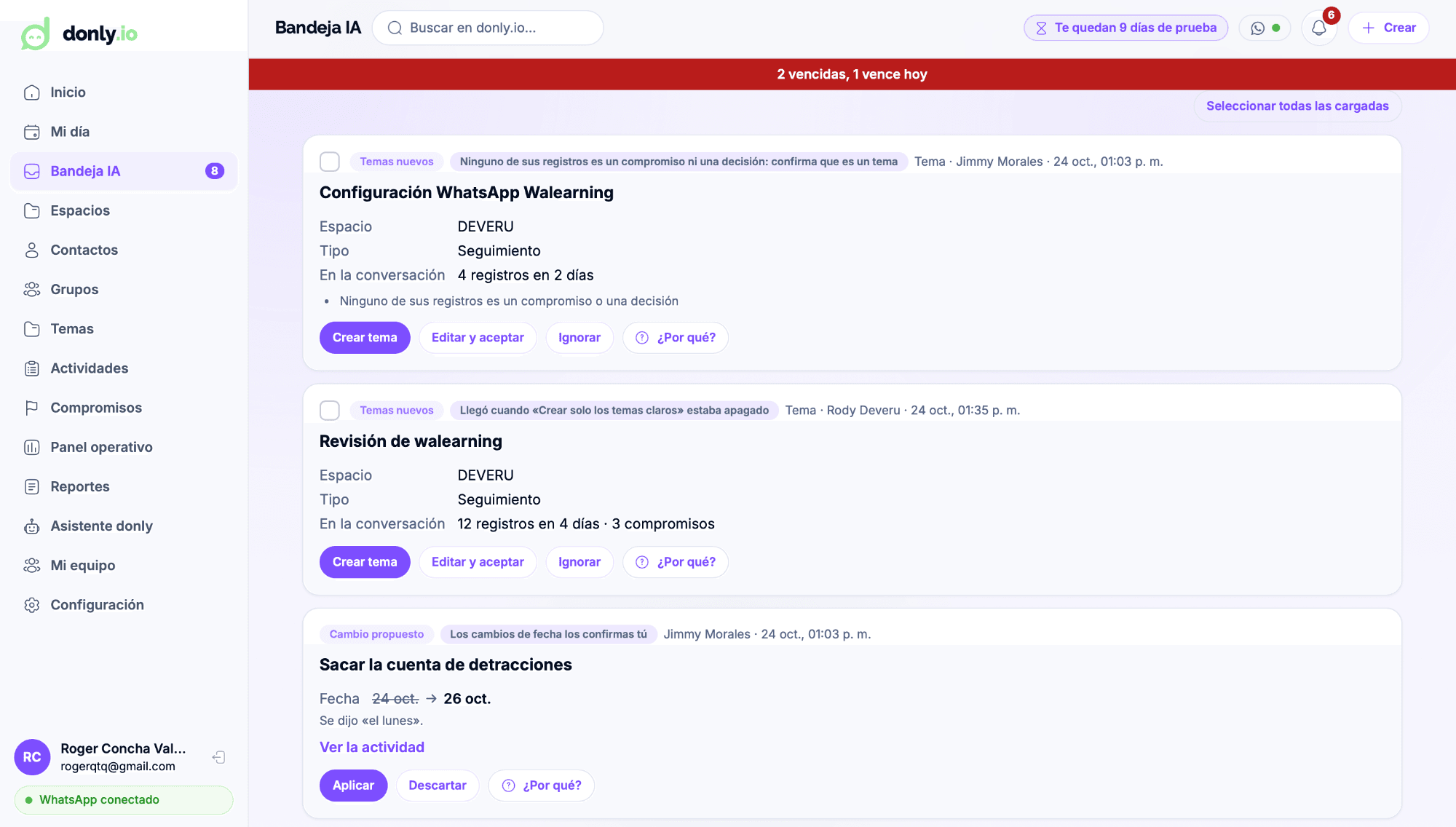
Task: Open Temas in the sidebar
Action: click(x=124, y=329)
